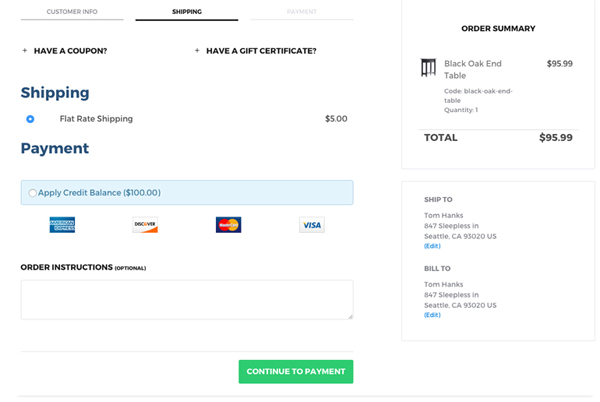Go to the Payment step tab

point(301,12)
